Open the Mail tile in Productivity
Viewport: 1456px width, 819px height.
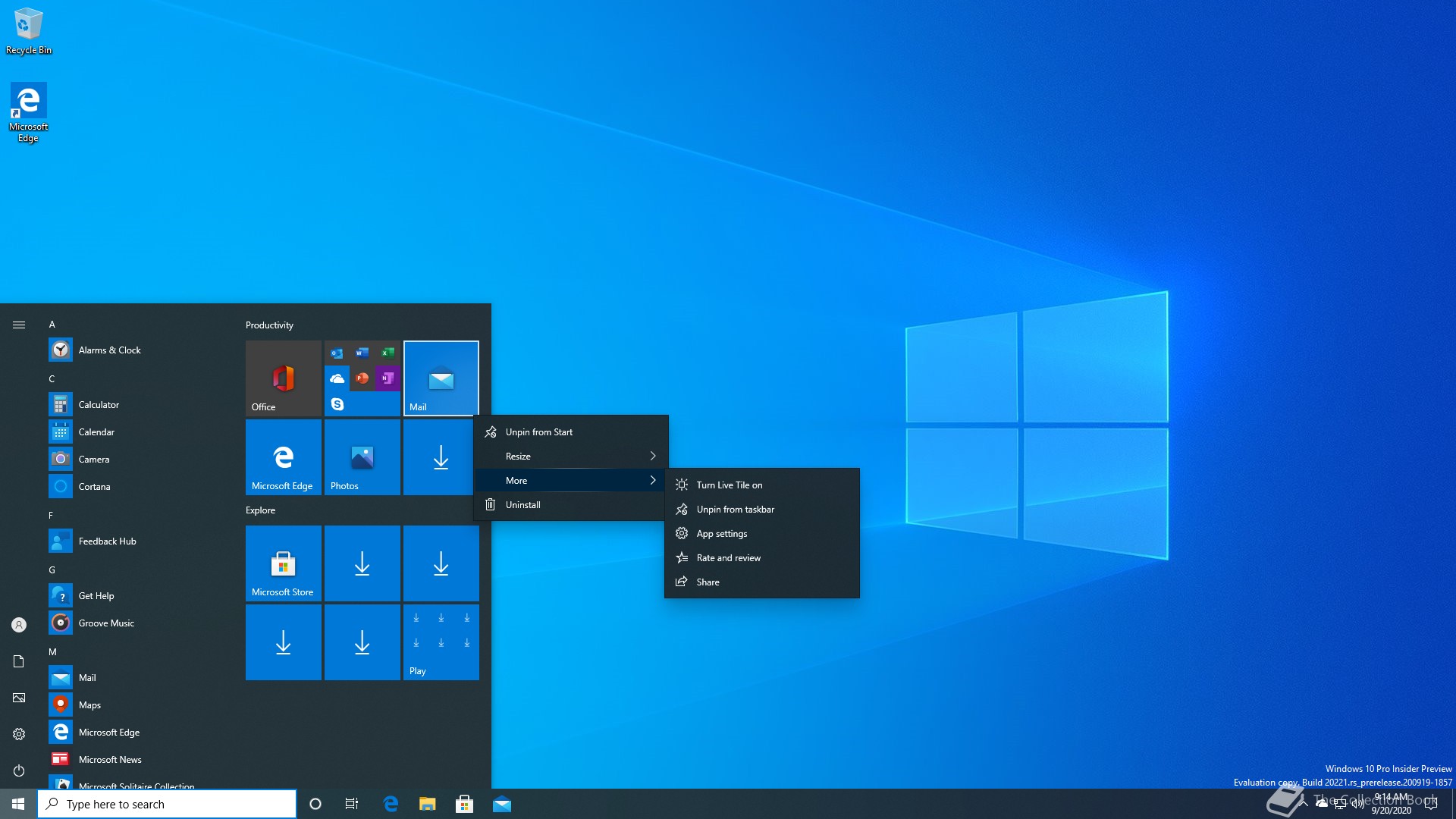point(441,378)
